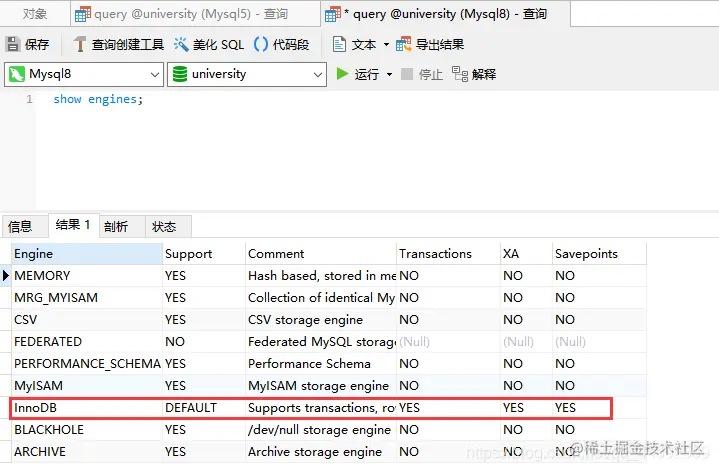Click the Save disk icon

[x=13, y=44]
